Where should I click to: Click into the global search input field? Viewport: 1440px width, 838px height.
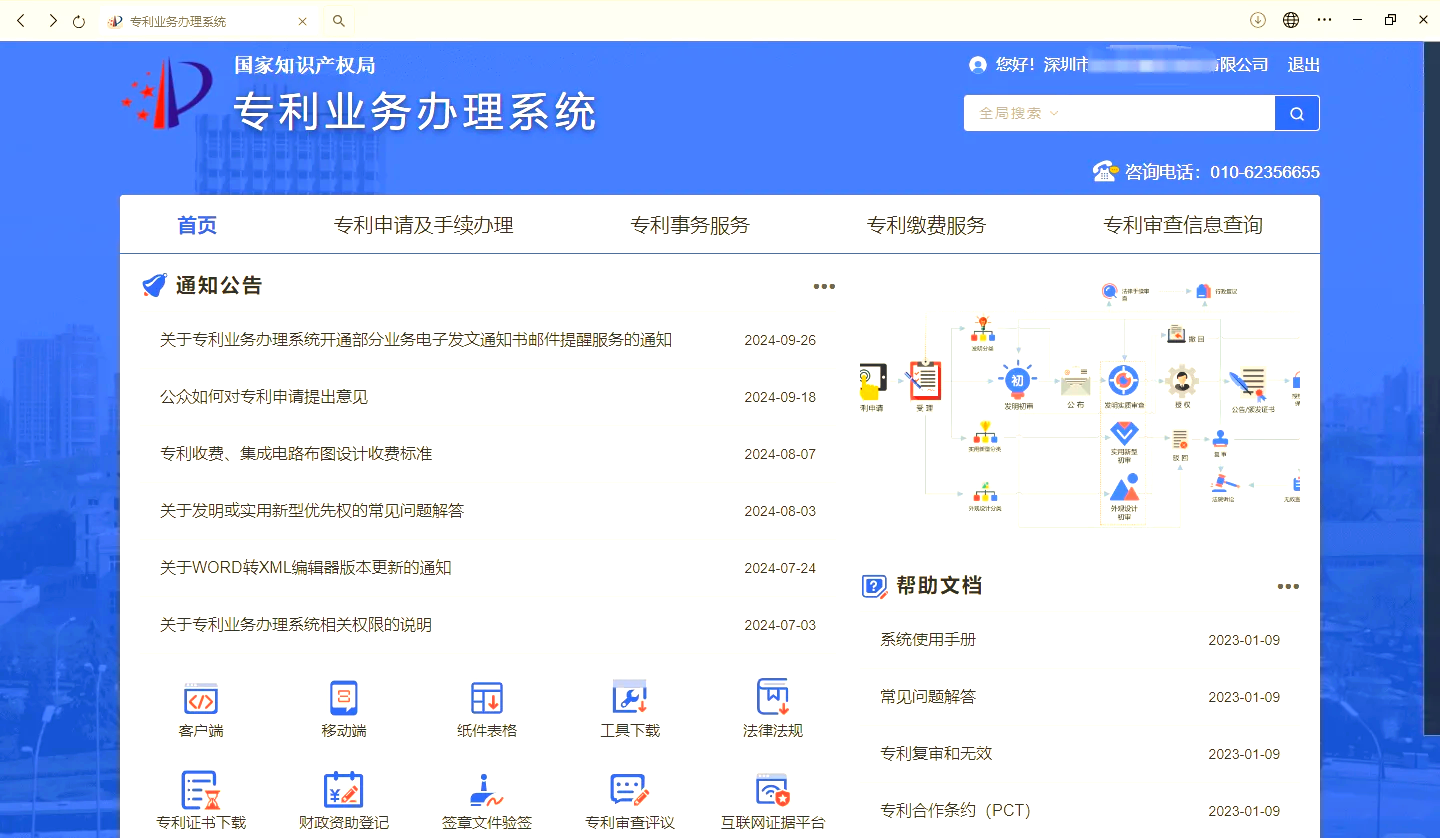click(x=1166, y=113)
